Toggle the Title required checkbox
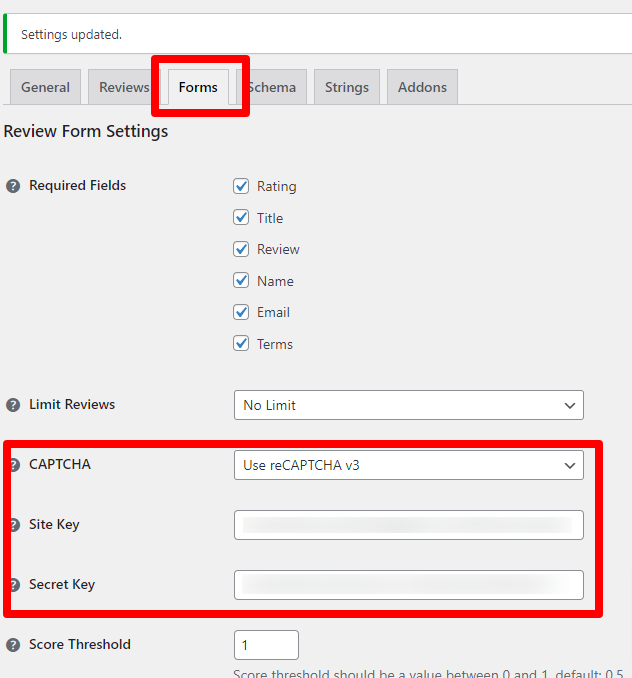Viewport: 632px width, 678px height. [x=241, y=218]
